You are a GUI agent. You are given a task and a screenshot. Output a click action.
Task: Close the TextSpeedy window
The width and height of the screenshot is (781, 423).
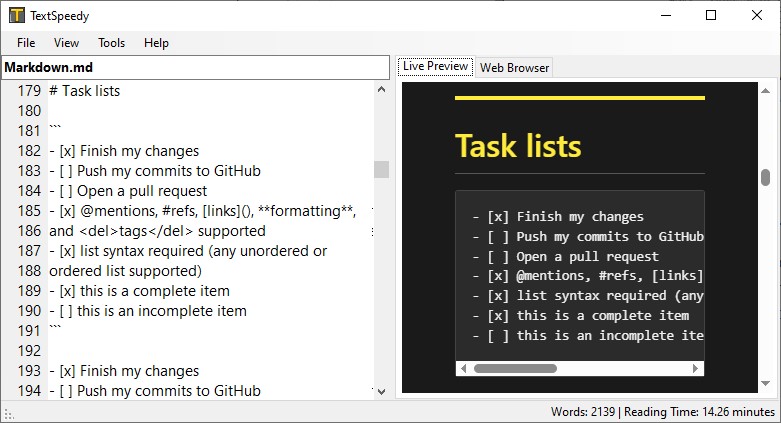(x=757, y=15)
